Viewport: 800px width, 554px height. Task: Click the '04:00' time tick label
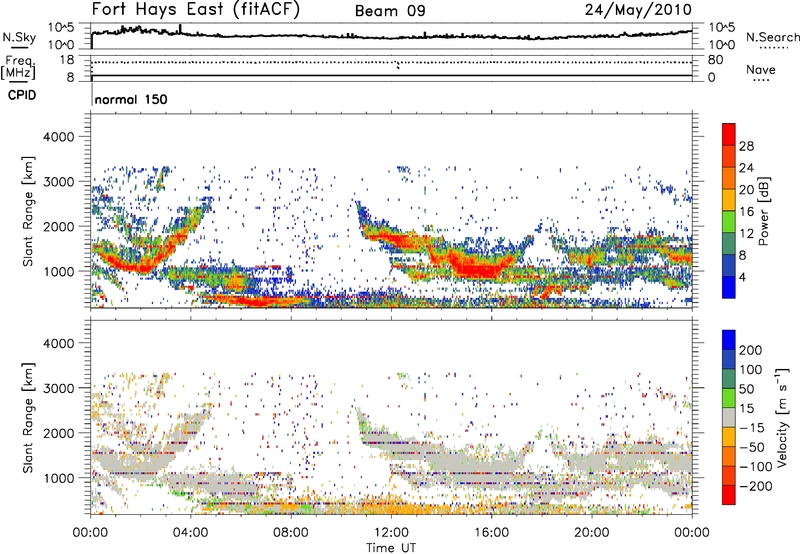click(190, 533)
